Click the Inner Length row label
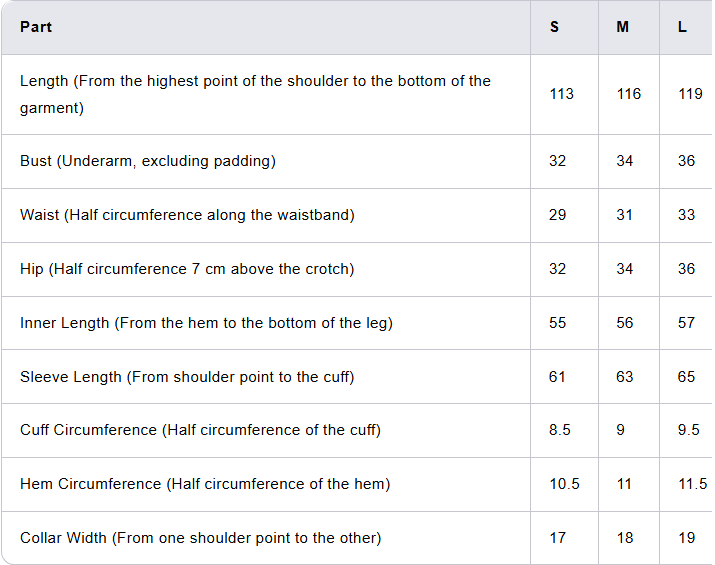Viewport: 715px width, 565px height. [x=206, y=323]
